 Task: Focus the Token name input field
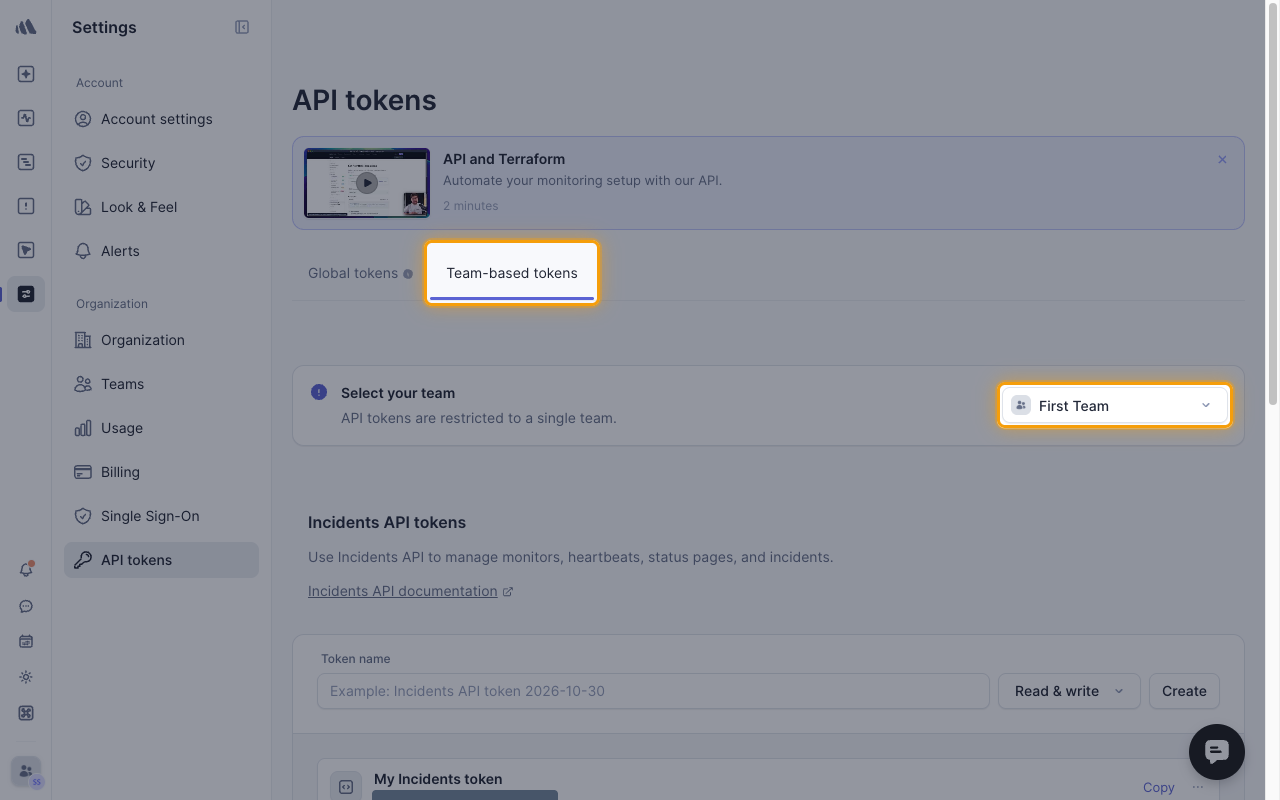tap(653, 691)
